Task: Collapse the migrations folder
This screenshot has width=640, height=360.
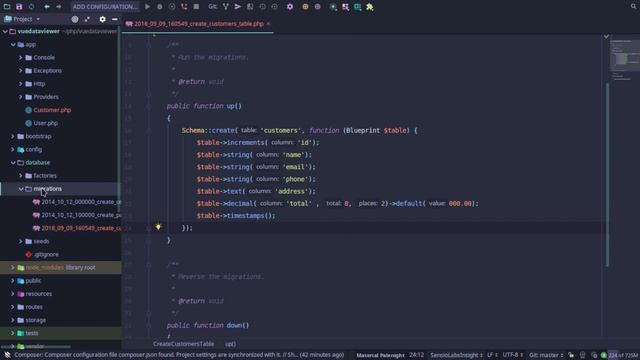Action: coord(21,189)
